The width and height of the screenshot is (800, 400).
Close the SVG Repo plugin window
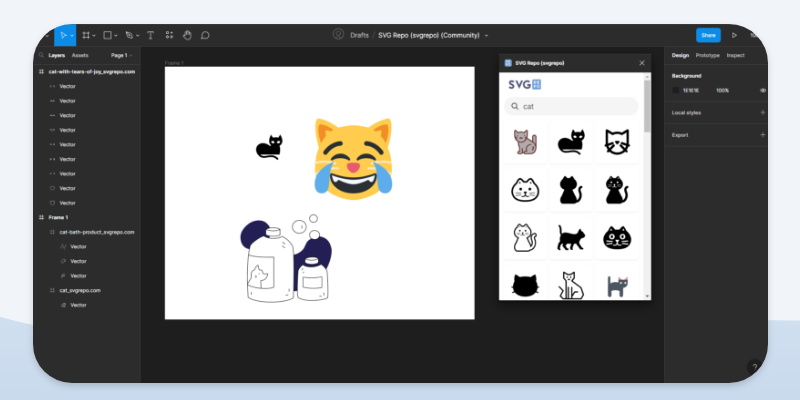(642, 63)
